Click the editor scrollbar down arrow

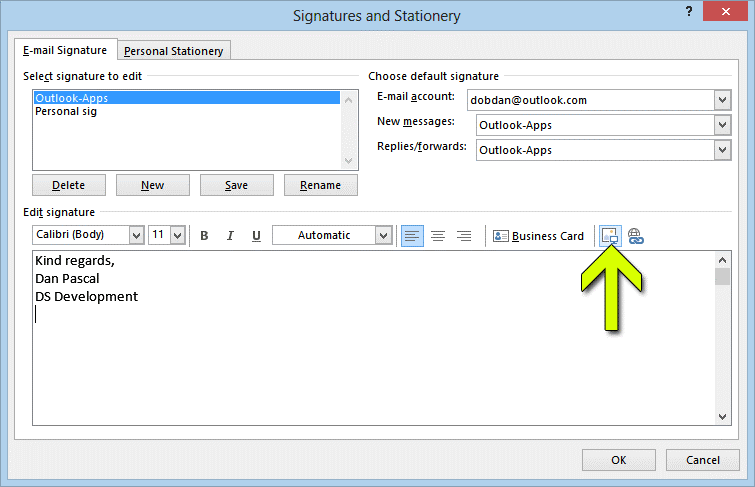(722, 417)
